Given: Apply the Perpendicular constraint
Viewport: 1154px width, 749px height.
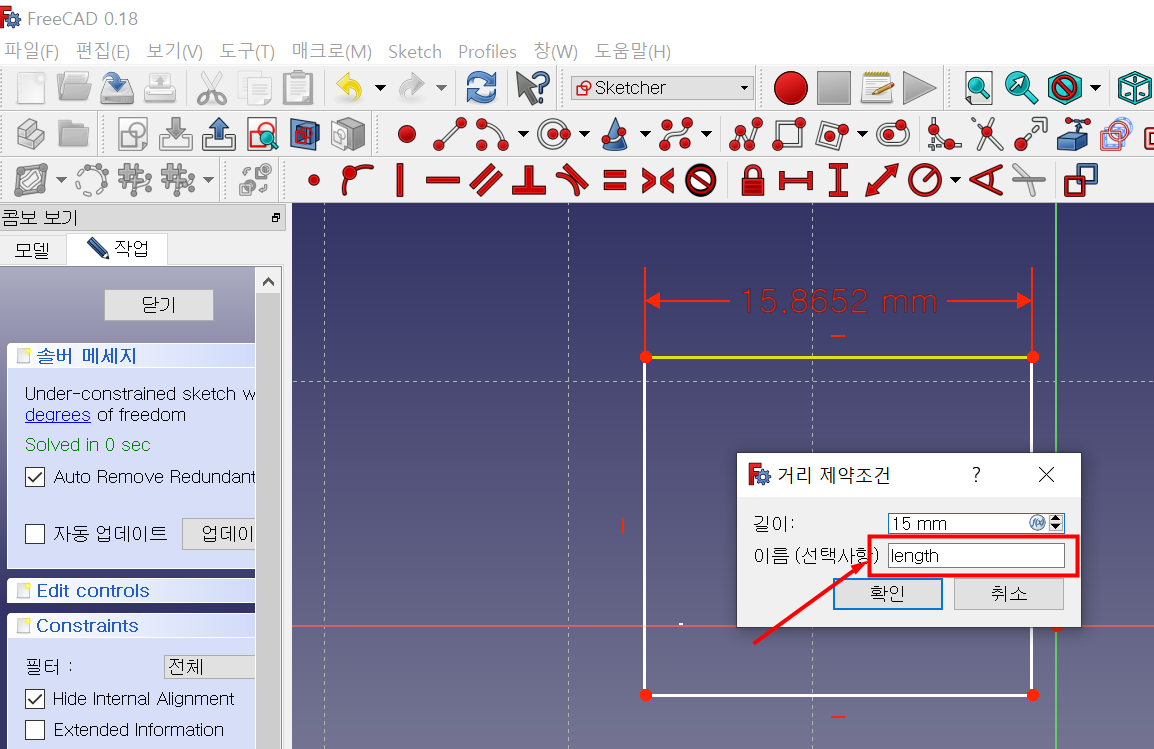Looking at the screenshot, I should [528, 180].
